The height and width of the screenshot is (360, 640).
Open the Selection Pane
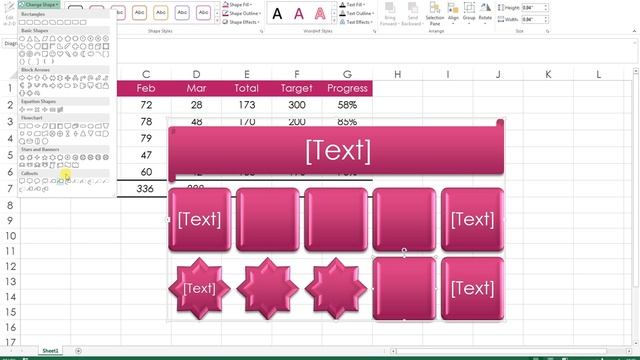(435, 14)
